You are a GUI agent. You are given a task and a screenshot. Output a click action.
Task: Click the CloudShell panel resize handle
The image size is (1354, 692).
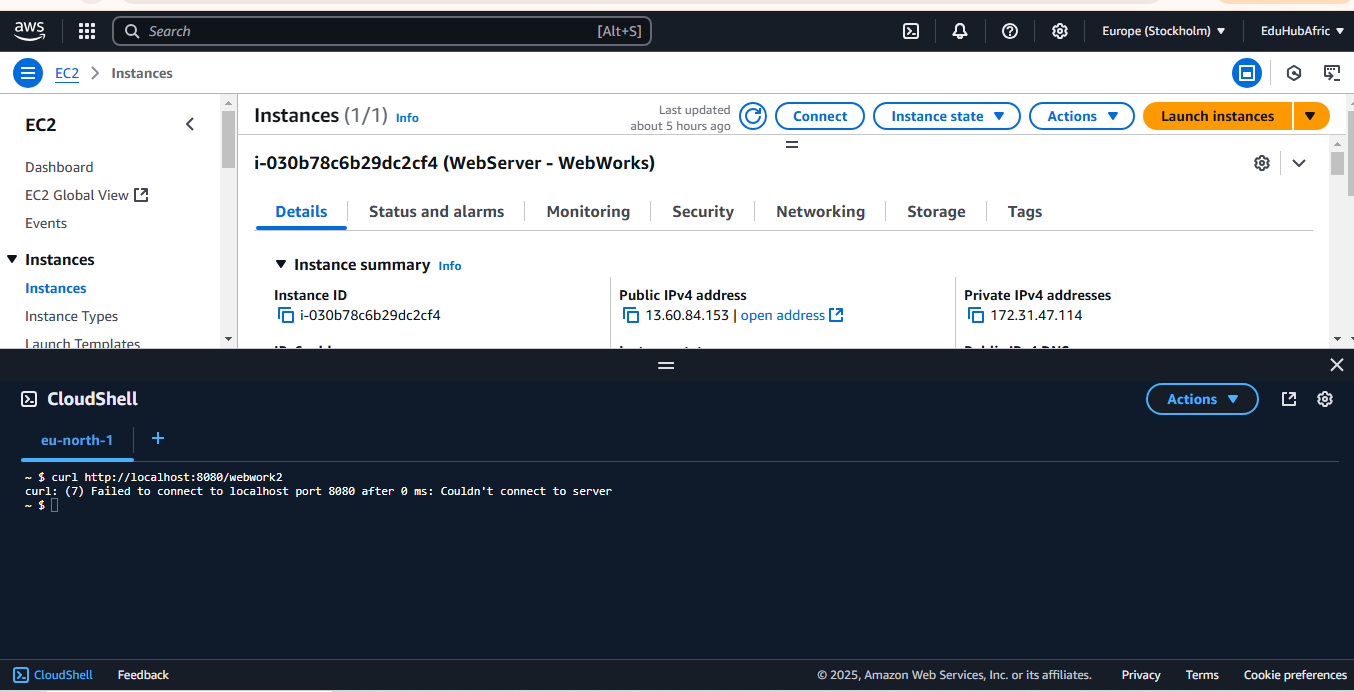click(666, 365)
